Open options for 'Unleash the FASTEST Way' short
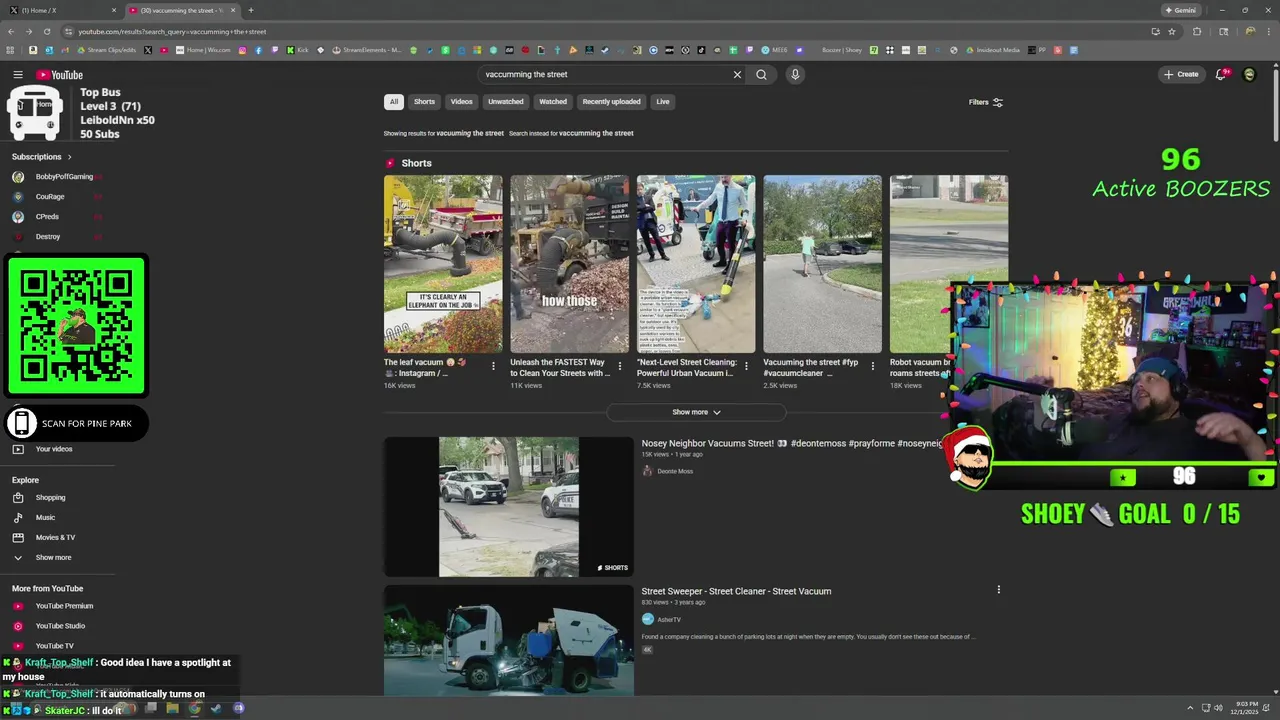The height and width of the screenshot is (720, 1280). pyautogui.click(x=619, y=367)
